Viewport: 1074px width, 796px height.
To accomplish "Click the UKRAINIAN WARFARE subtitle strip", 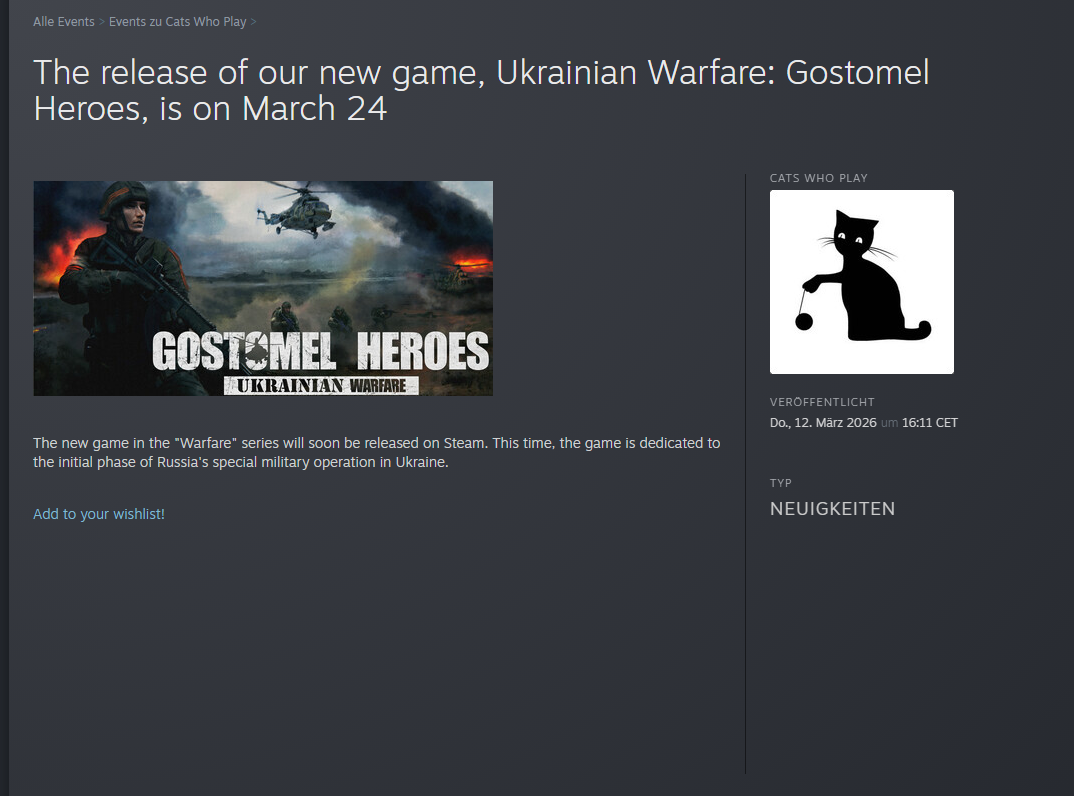I will pos(321,386).
